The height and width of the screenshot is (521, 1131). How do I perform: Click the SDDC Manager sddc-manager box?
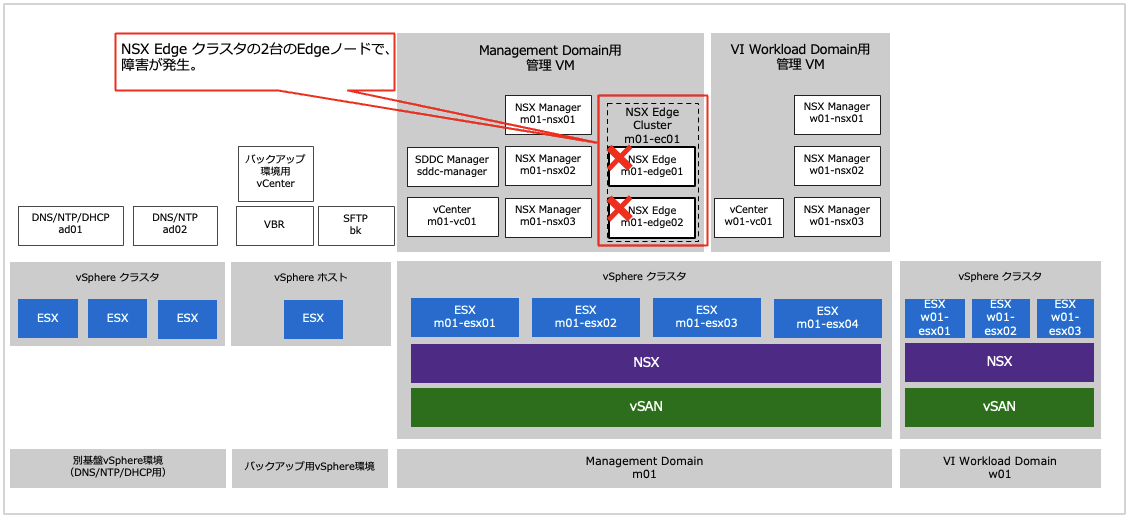coord(452,166)
